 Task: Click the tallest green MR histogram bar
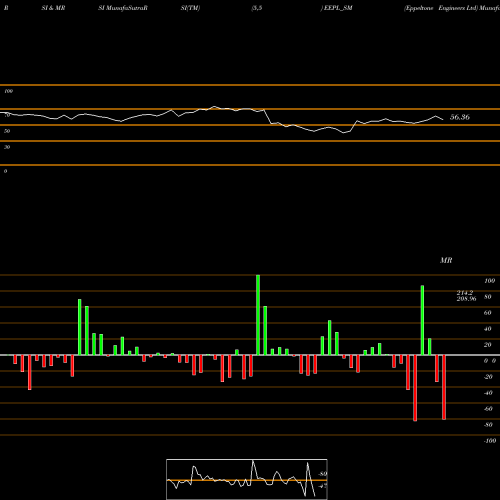point(258,315)
